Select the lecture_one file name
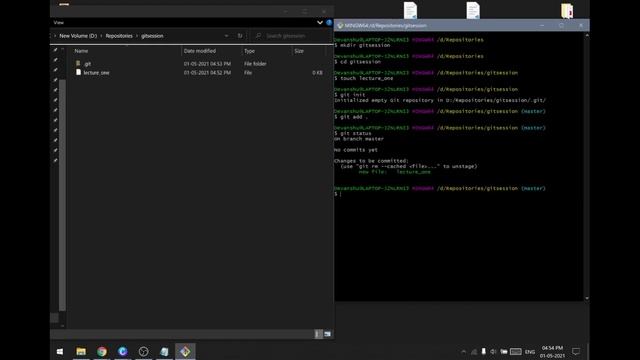Screen dimensions: 640x360 click(96, 73)
